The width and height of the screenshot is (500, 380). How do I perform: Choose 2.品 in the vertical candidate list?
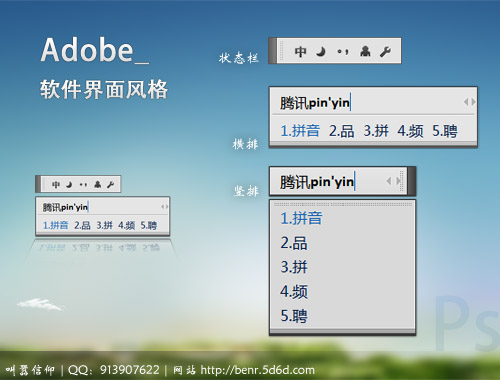(x=294, y=243)
